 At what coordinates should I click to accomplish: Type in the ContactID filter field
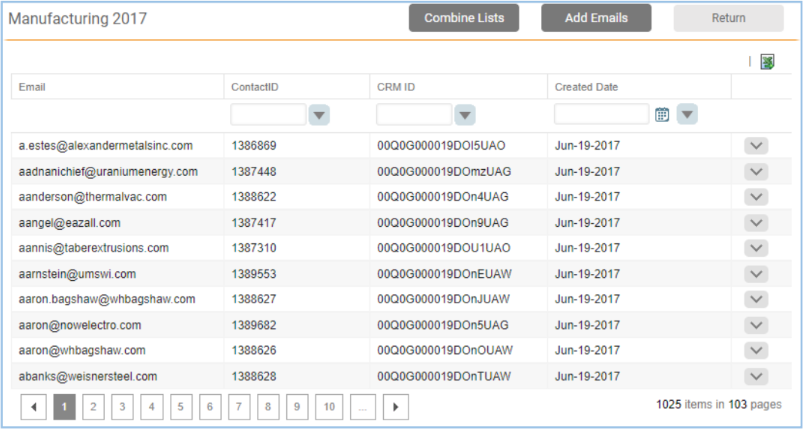coord(268,115)
